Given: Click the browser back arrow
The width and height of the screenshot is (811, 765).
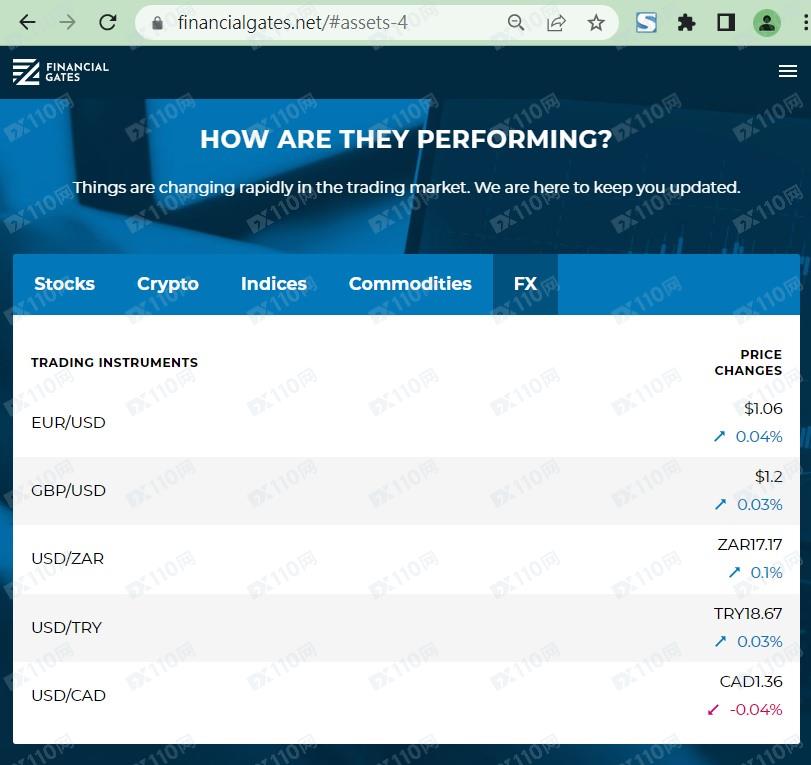Looking at the screenshot, I should (27, 22).
